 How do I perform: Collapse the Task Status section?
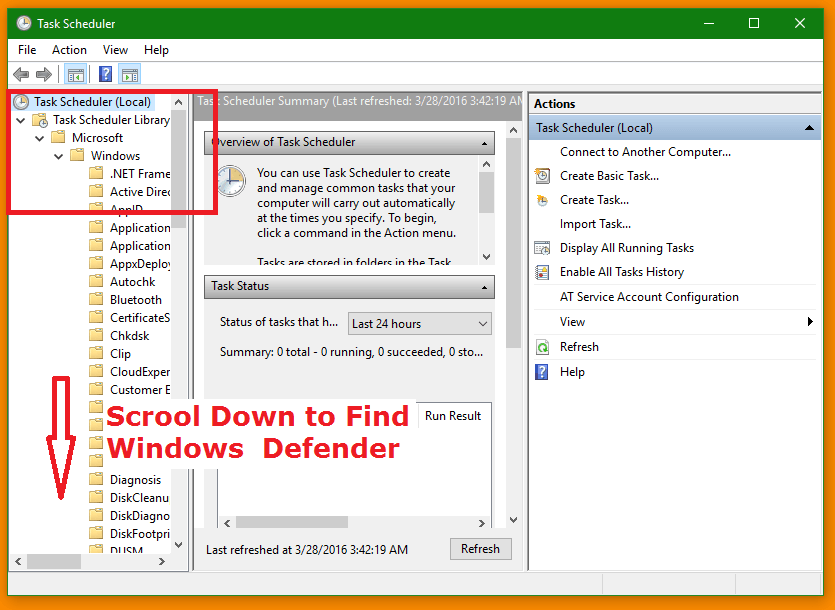485,287
